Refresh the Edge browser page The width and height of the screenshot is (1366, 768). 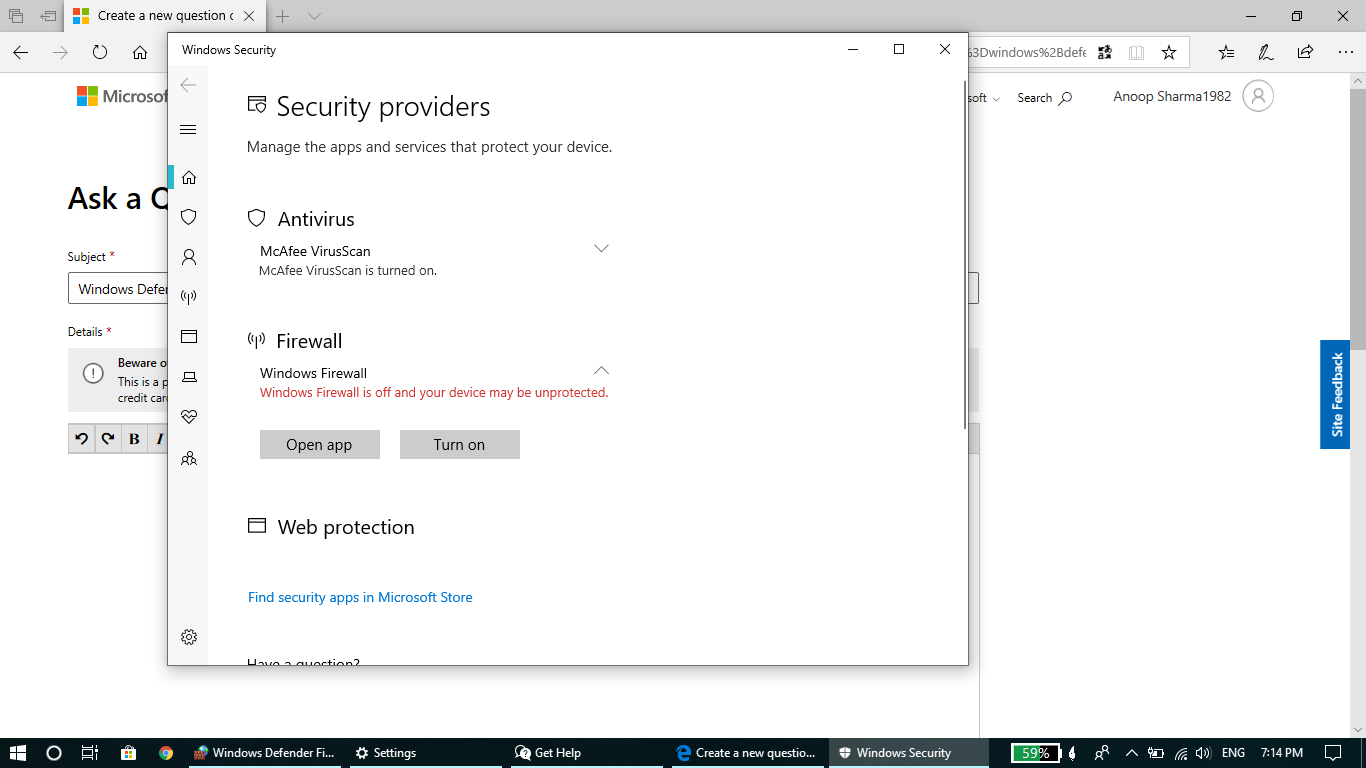click(x=100, y=52)
